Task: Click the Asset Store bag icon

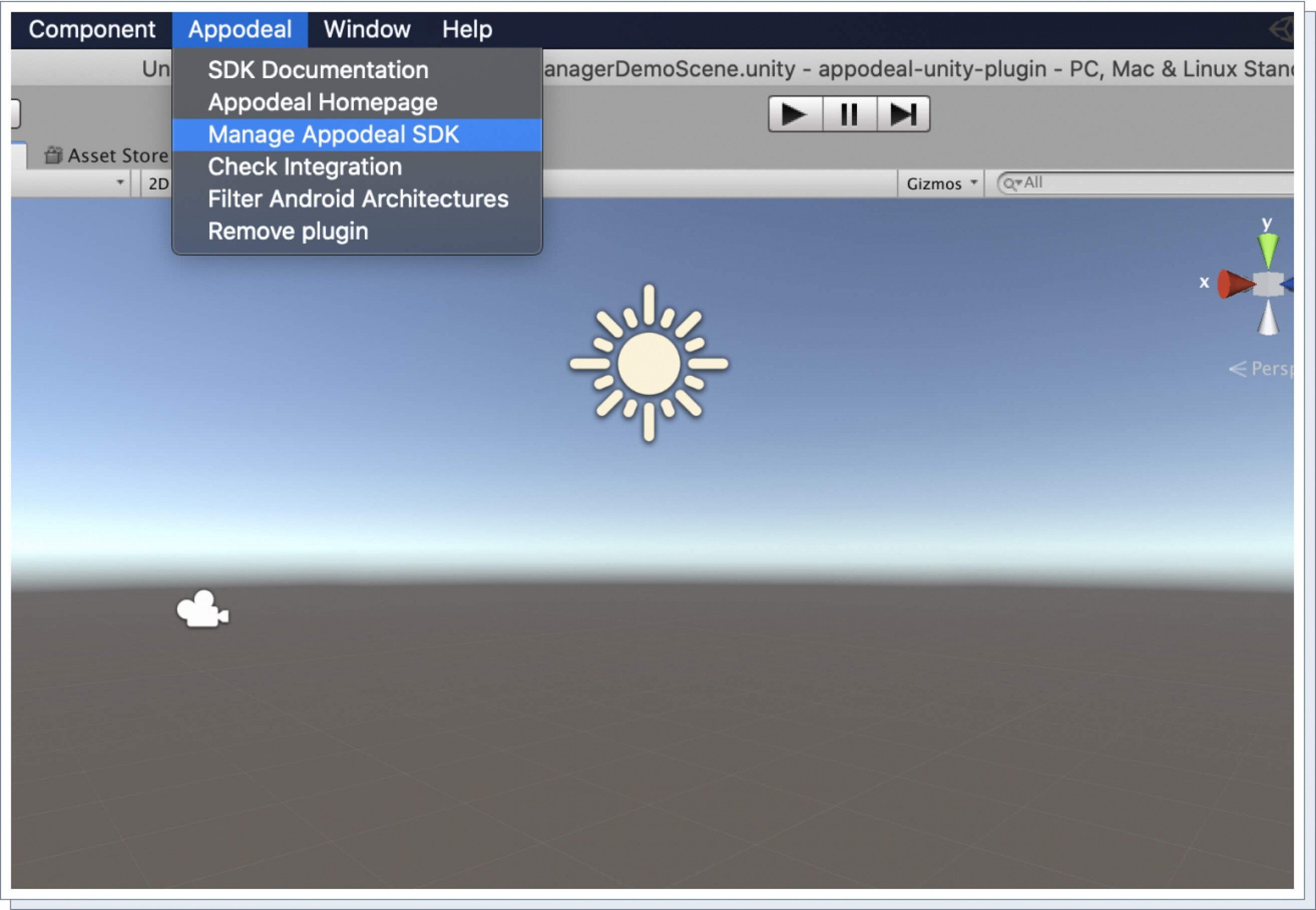Action: pos(53,155)
